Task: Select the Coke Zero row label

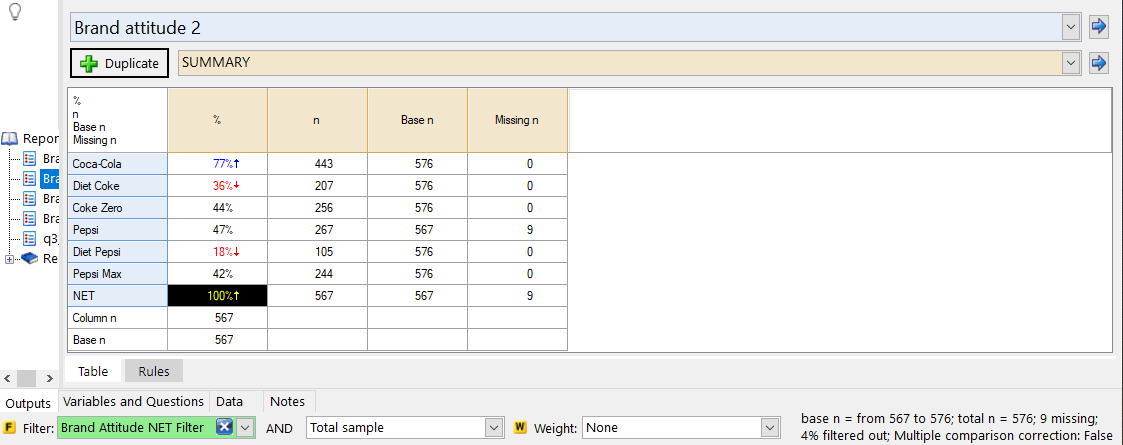Action: pyautogui.click(x=117, y=208)
